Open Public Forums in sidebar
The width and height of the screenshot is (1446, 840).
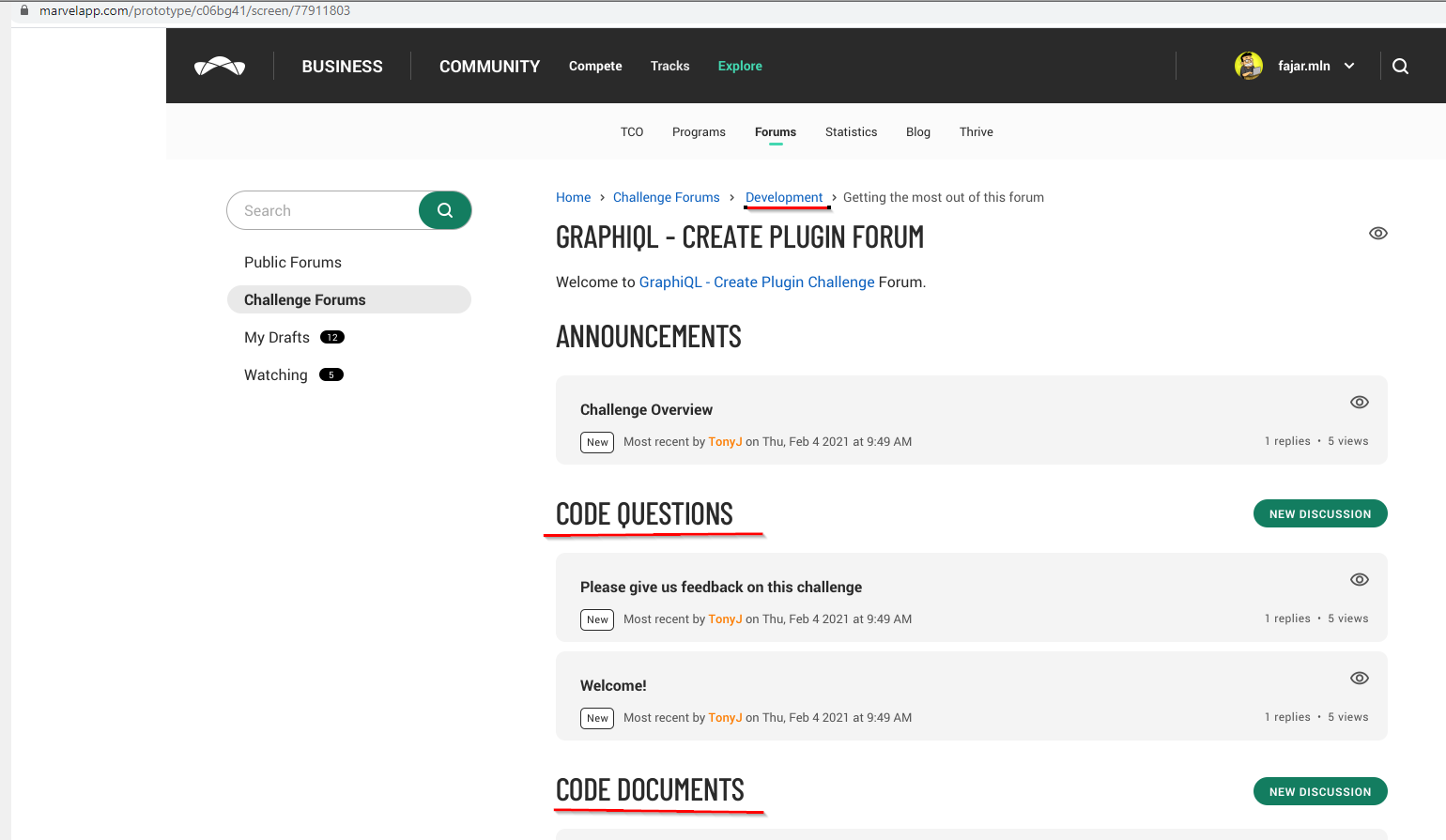point(293,263)
